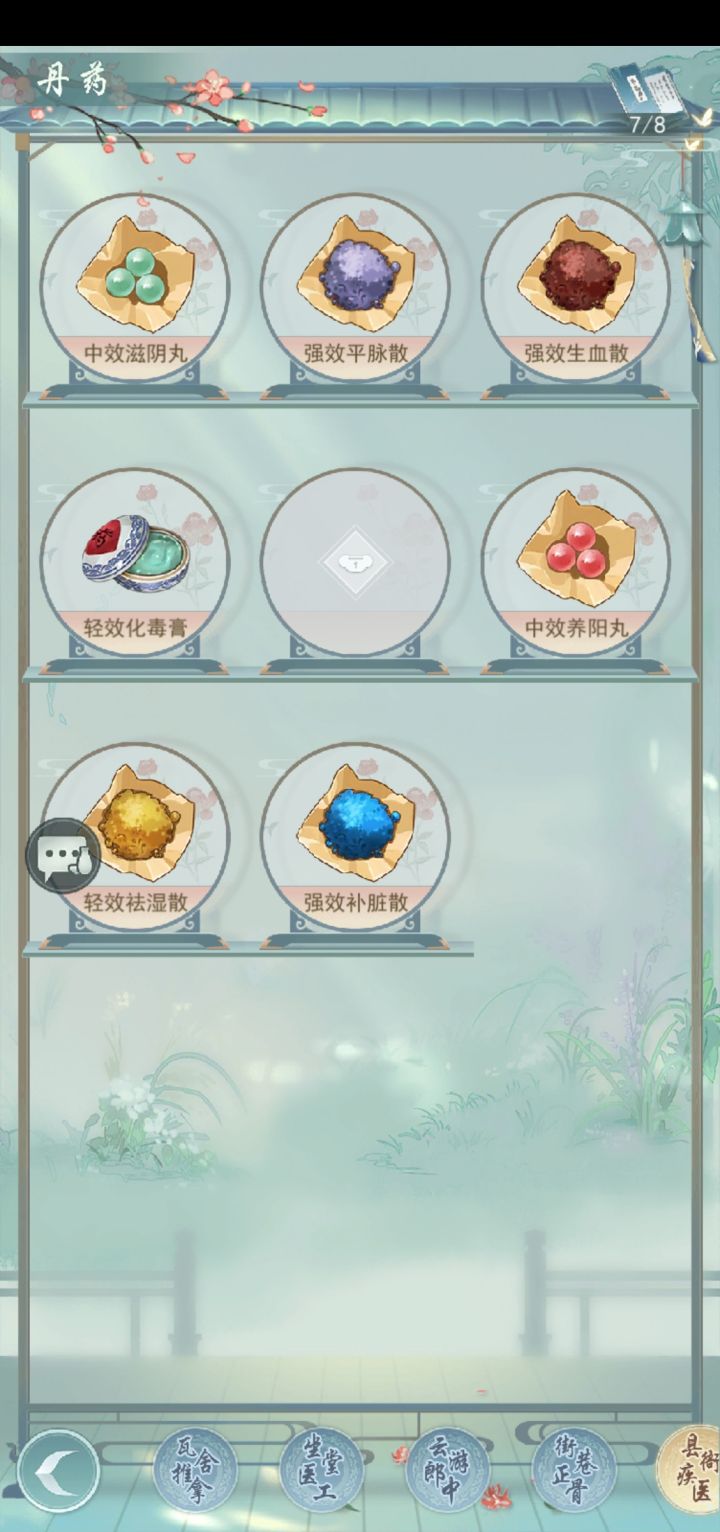Go back using the arrow button
Image resolution: width=720 pixels, height=1532 pixels.
click(59, 1470)
